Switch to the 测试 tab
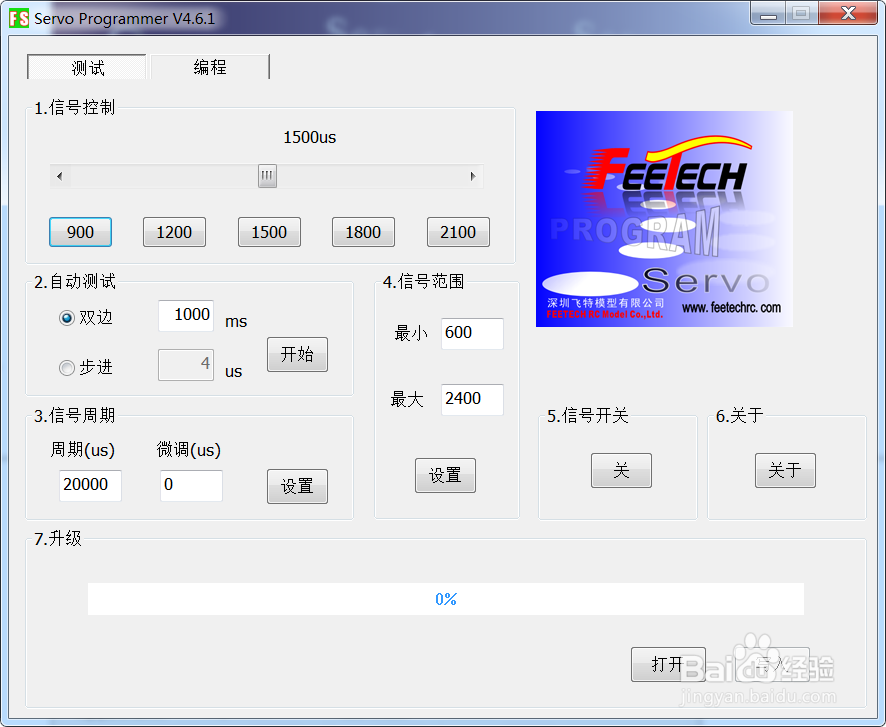 87,67
